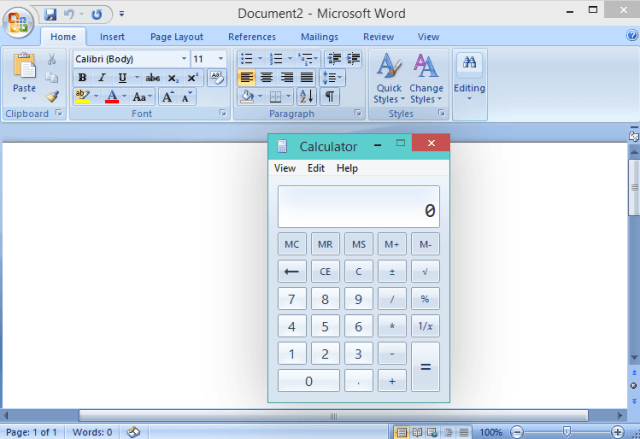Click the Borders icon
The height and width of the screenshot is (439, 640).
(276, 97)
